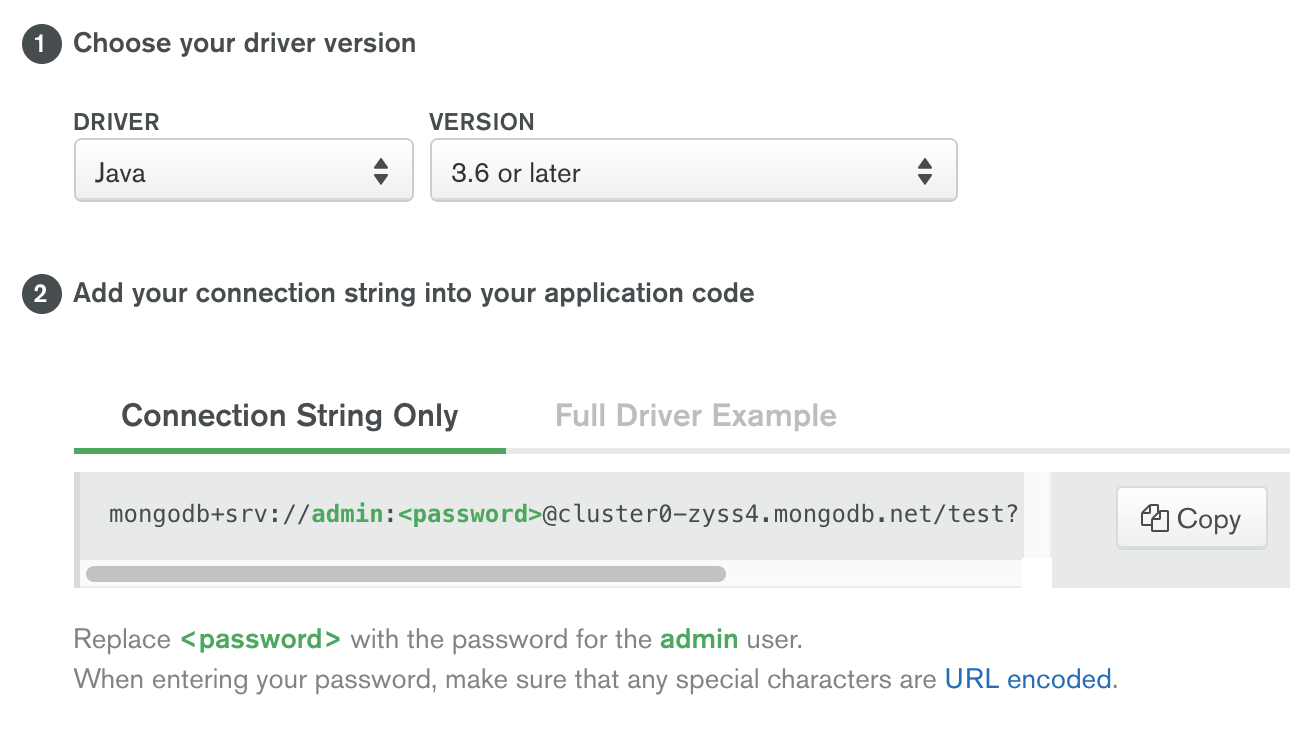1314x736 pixels.
Task: Follow the "URL encoded" link
Action: click(1029, 680)
